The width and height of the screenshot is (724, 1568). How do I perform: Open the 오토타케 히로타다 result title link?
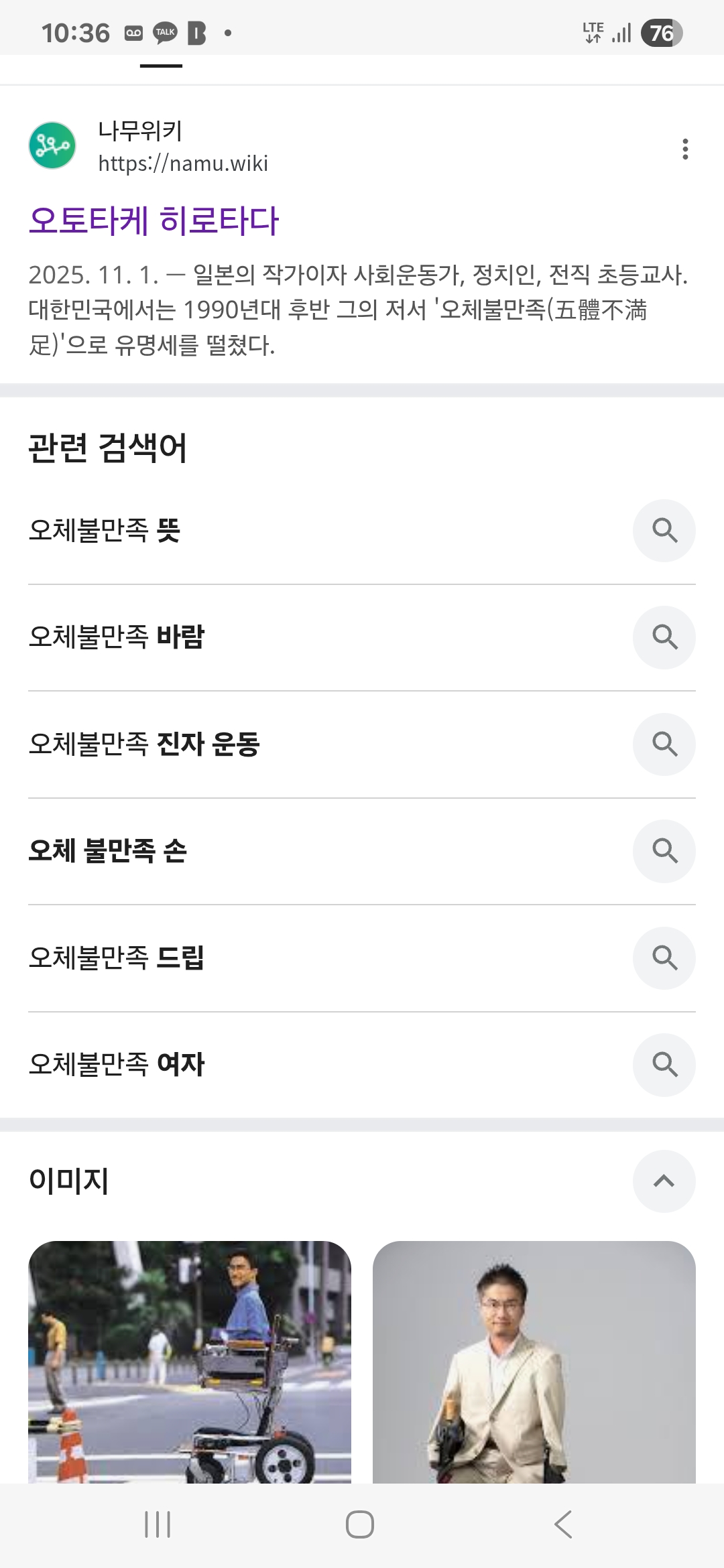[154, 221]
